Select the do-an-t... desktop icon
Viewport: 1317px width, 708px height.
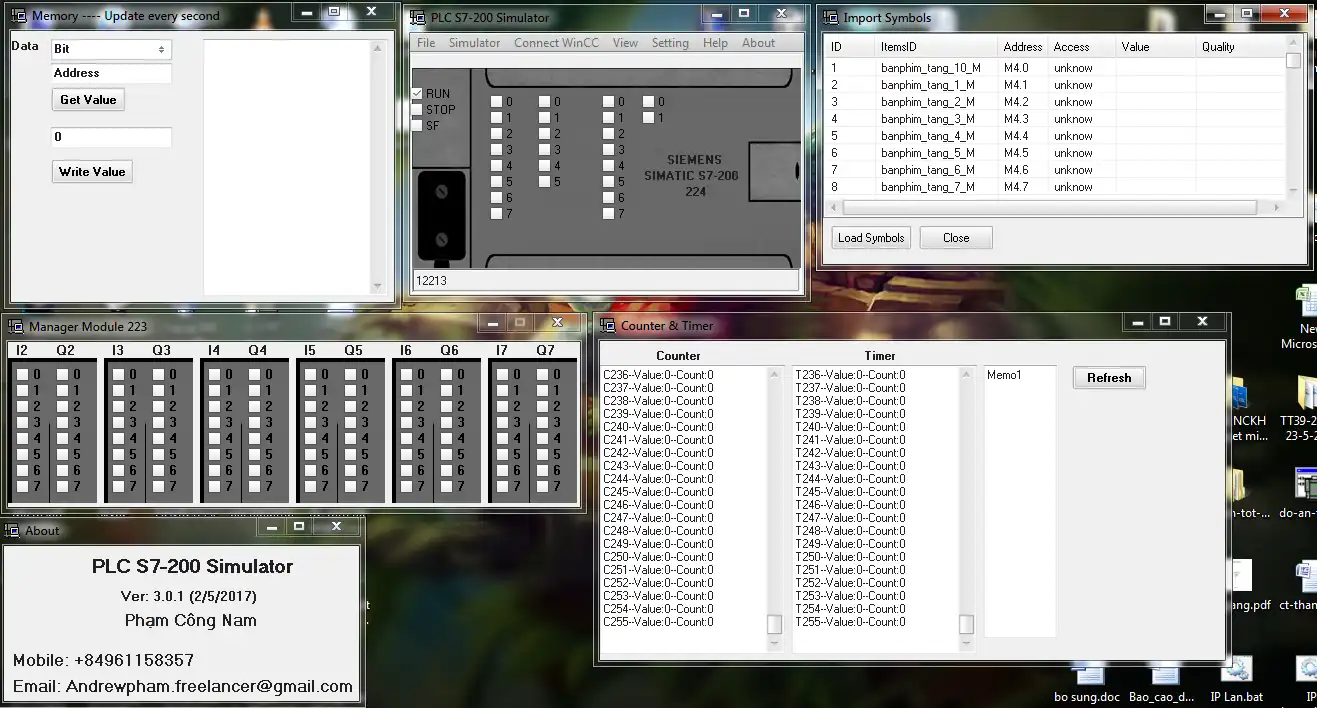point(1300,495)
